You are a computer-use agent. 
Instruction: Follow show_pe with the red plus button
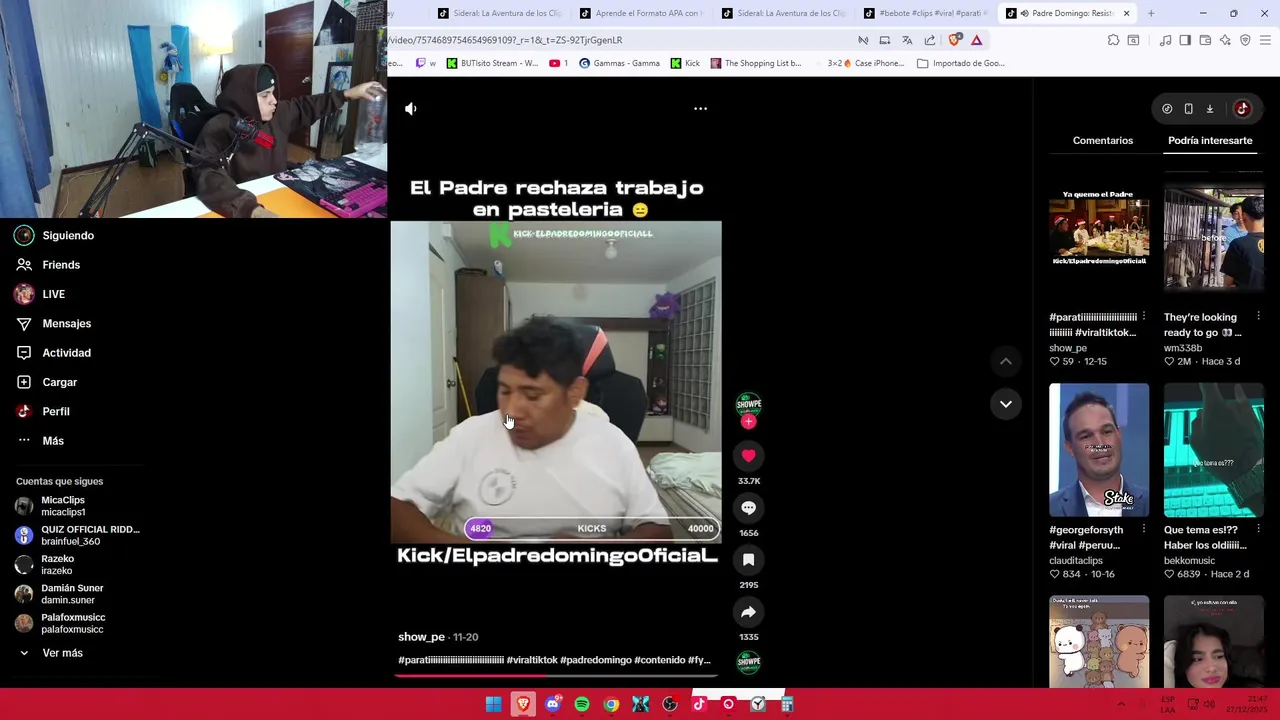coord(748,422)
